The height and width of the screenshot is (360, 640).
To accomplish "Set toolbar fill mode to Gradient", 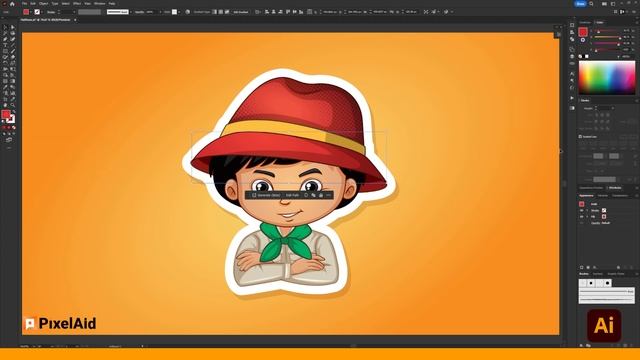I will tap(9, 128).
